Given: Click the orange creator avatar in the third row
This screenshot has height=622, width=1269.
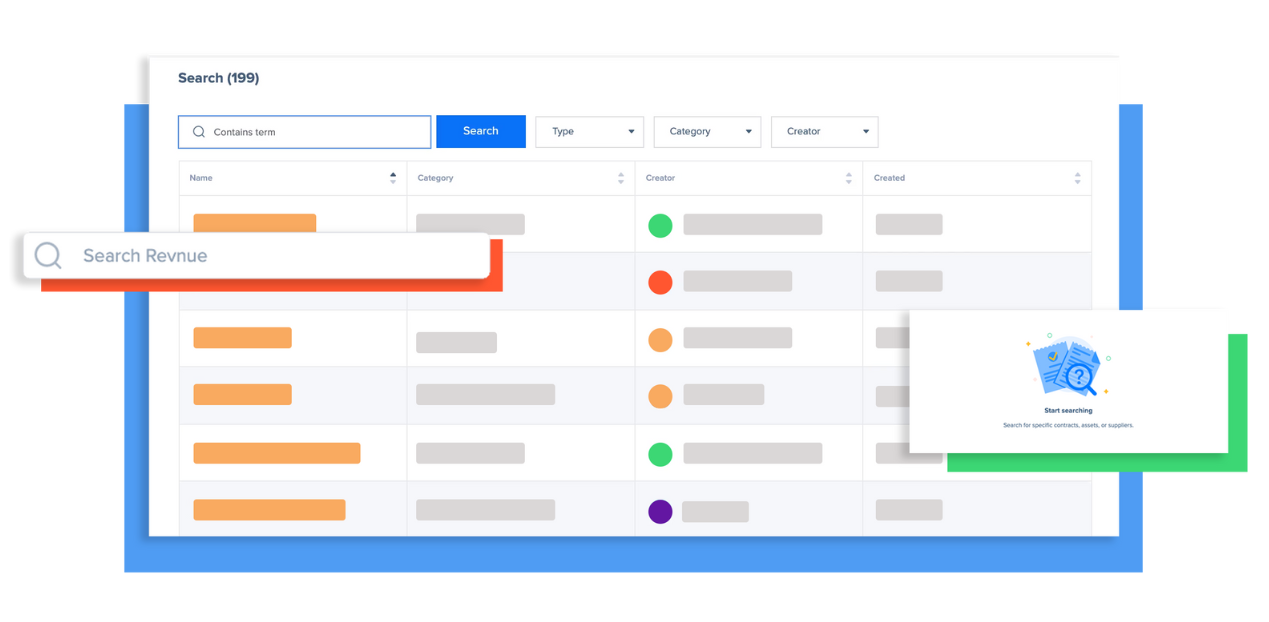Looking at the screenshot, I should (x=660, y=340).
